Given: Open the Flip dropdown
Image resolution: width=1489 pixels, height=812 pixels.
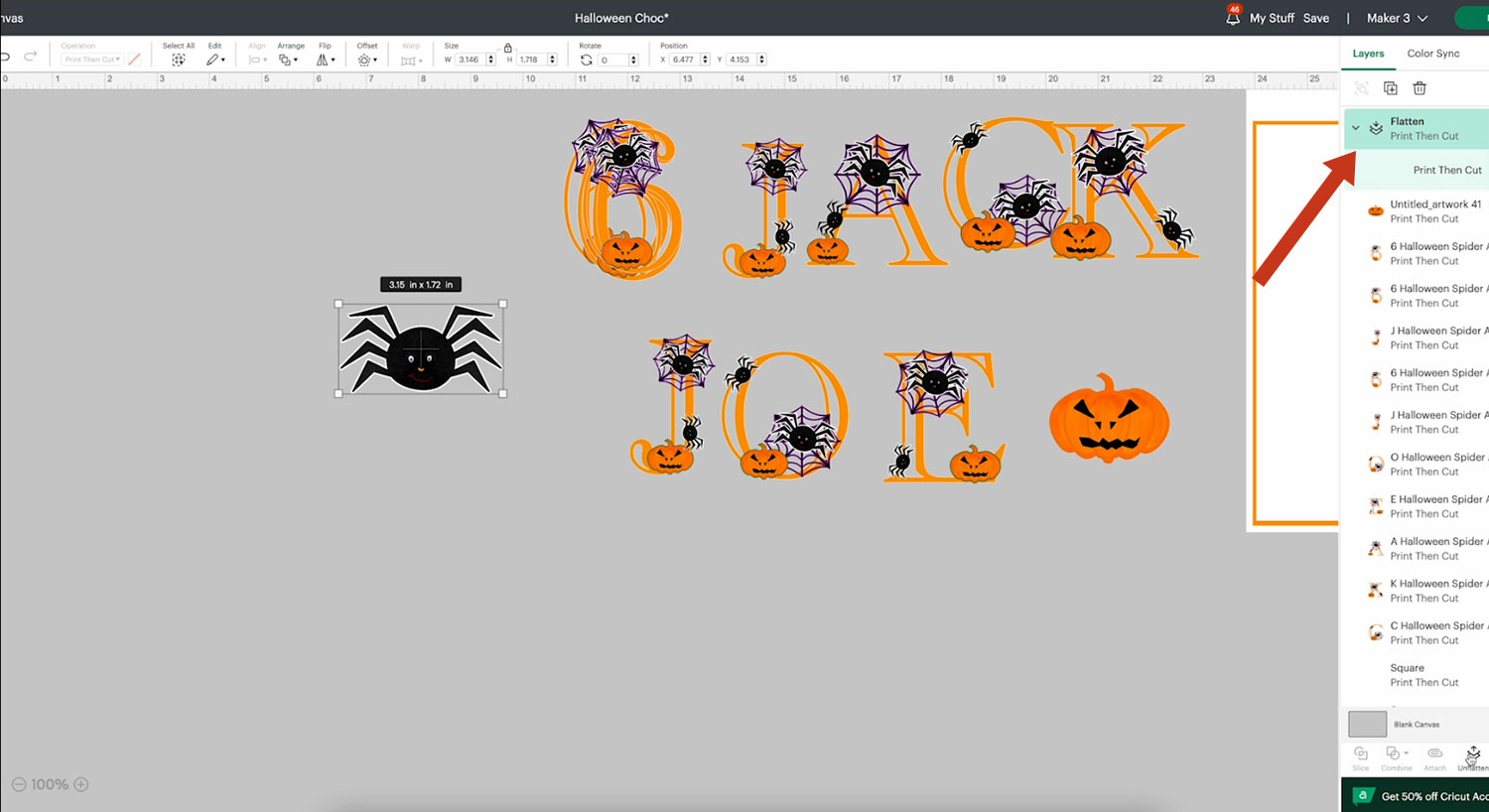Looking at the screenshot, I should [x=326, y=60].
